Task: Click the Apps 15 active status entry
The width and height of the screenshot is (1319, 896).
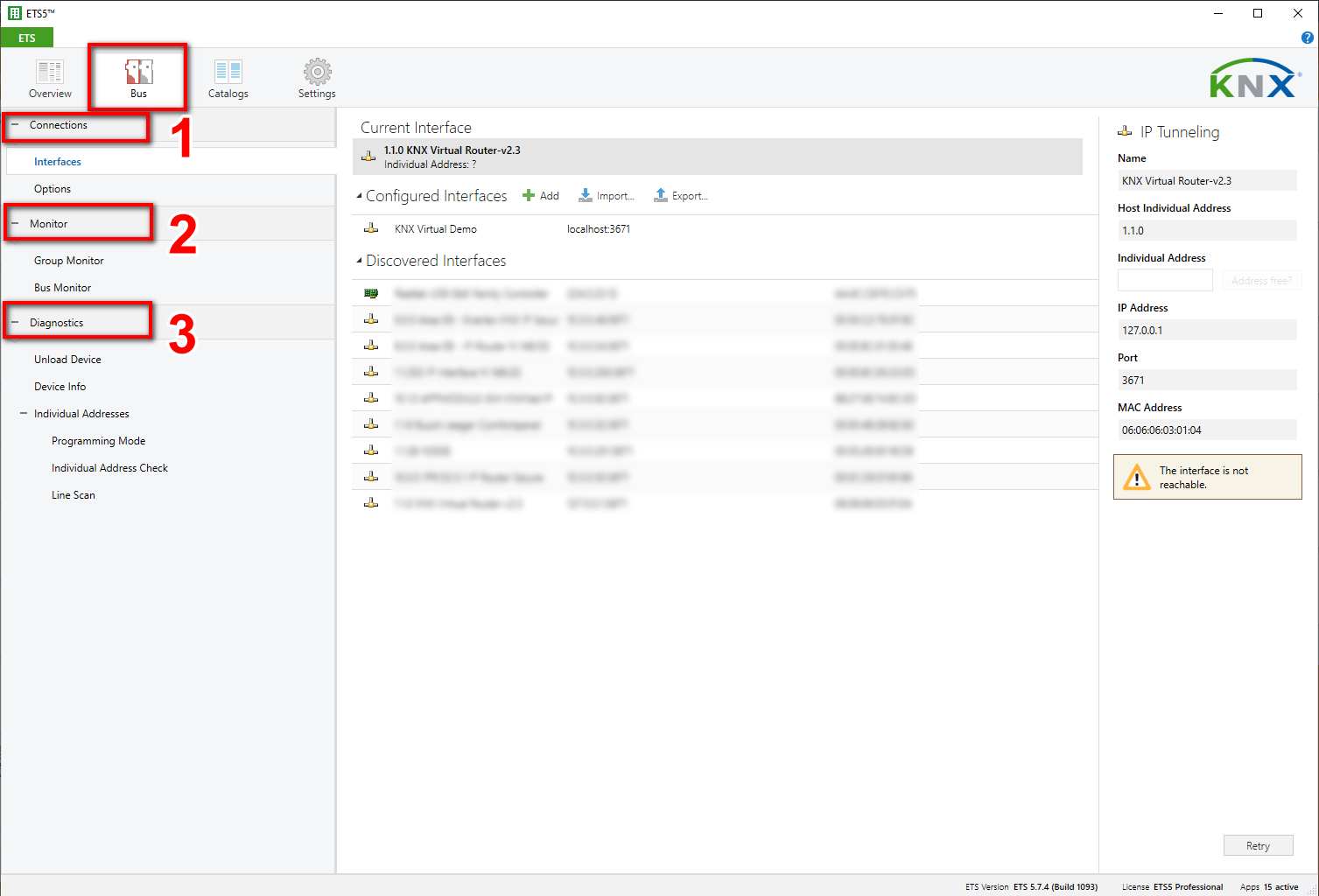Action: point(1269,886)
